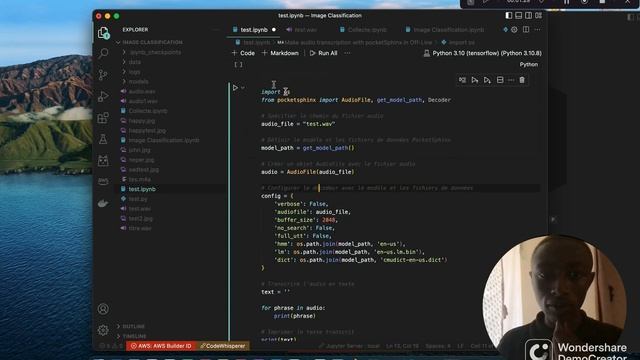640x360 pixels.
Task: Open the Testing flask view
Action: [x=103, y=139]
